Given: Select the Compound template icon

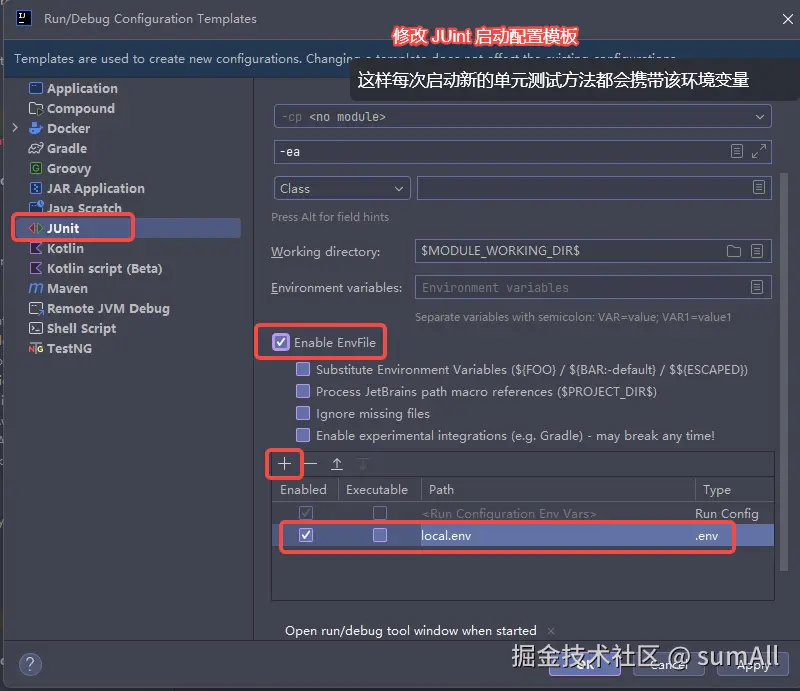Looking at the screenshot, I should click(36, 108).
